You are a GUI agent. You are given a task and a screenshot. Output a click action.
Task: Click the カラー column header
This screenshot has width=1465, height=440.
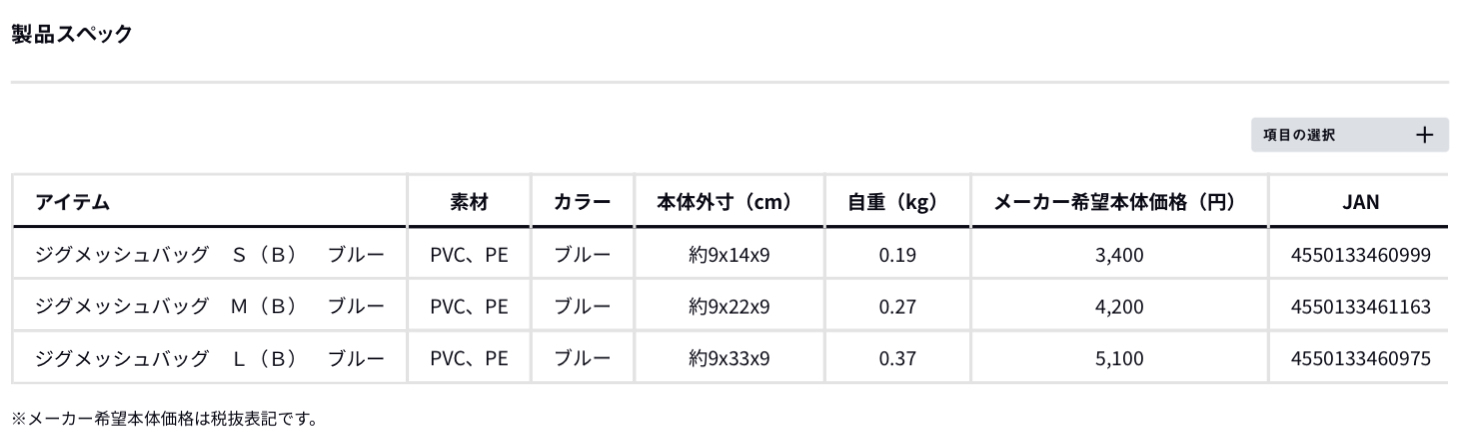[582, 202]
